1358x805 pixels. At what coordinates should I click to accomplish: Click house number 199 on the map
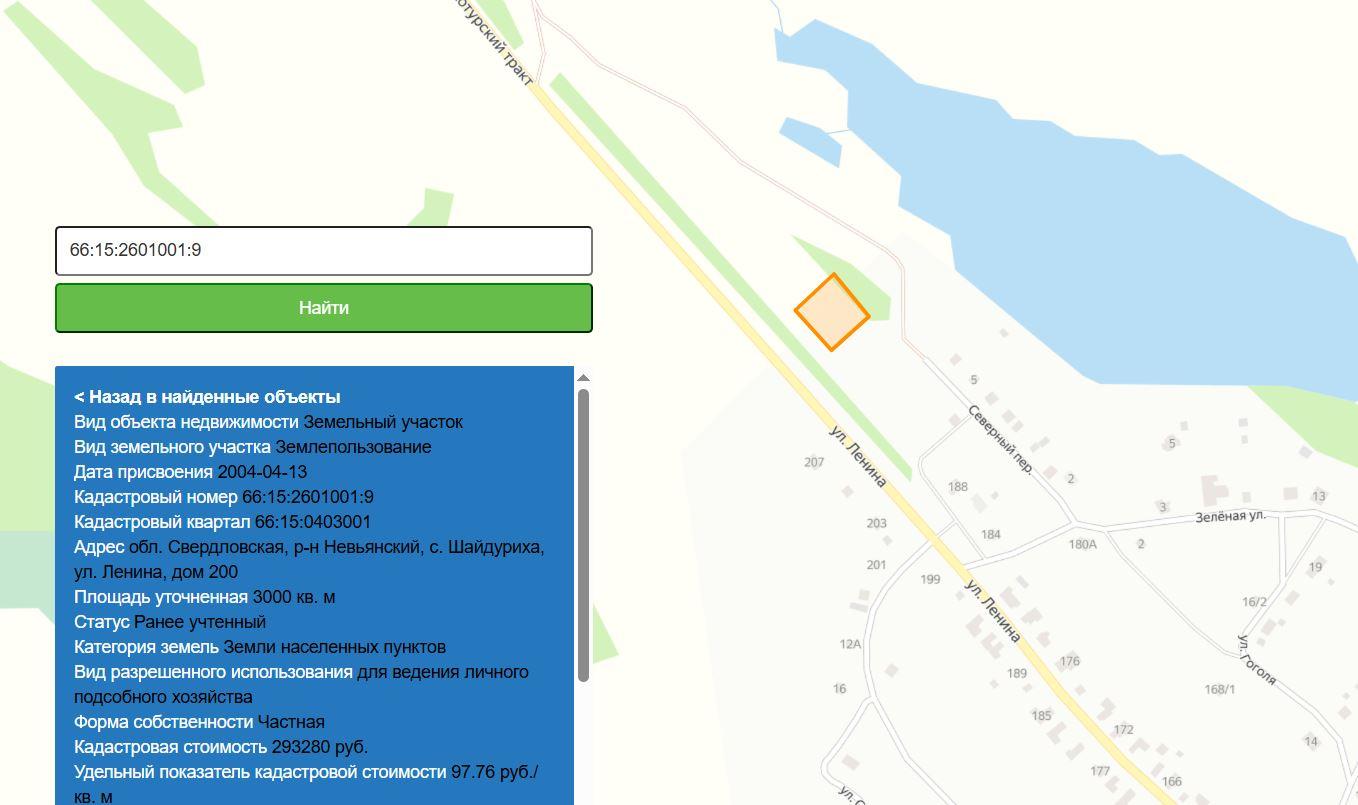click(930, 579)
